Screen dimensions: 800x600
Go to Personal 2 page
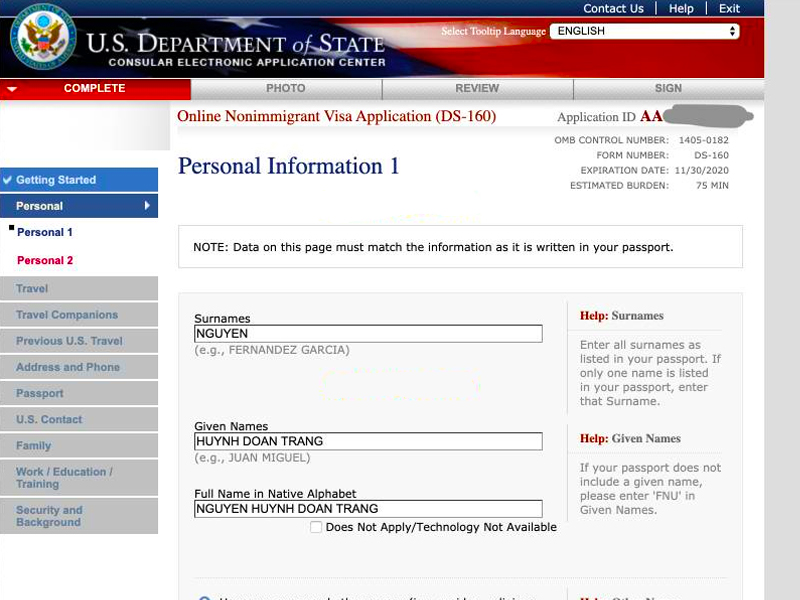45,260
